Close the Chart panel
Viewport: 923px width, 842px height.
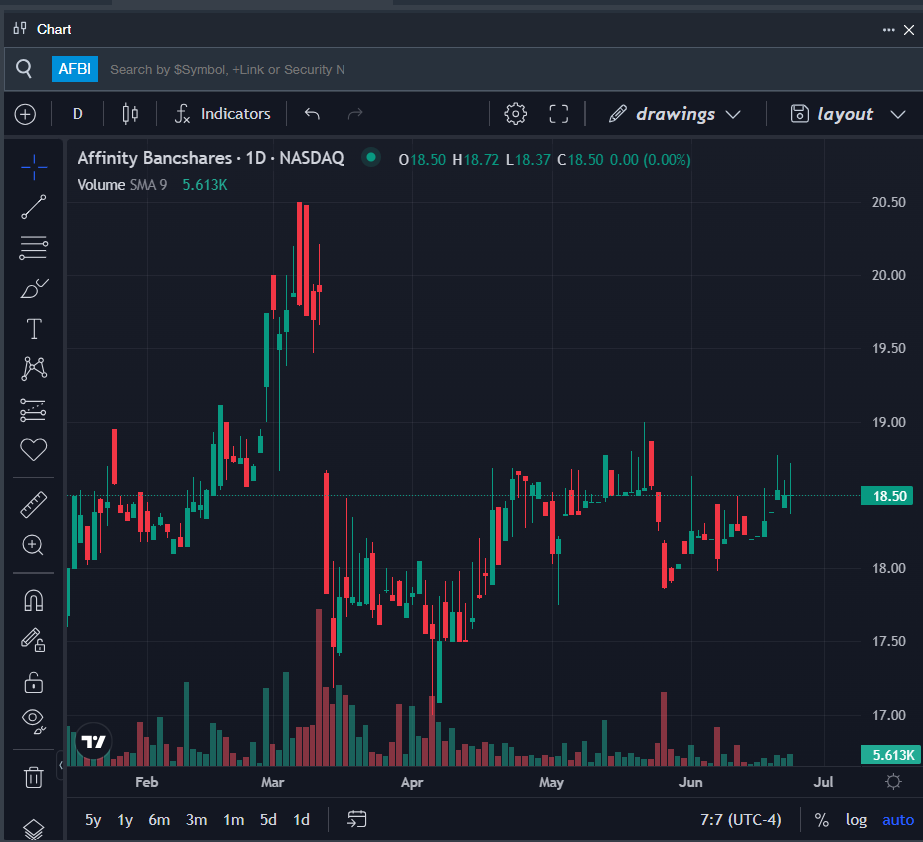point(909,29)
